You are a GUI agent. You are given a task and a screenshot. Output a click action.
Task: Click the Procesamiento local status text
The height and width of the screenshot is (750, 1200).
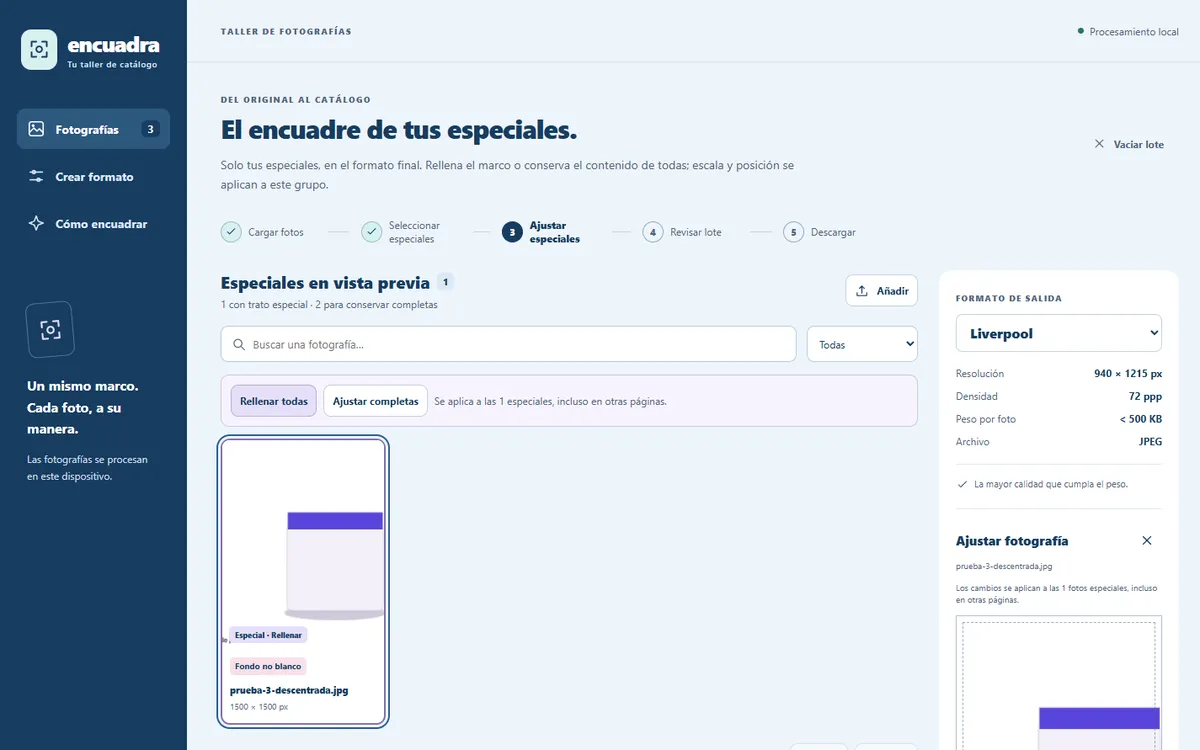(1134, 32)
